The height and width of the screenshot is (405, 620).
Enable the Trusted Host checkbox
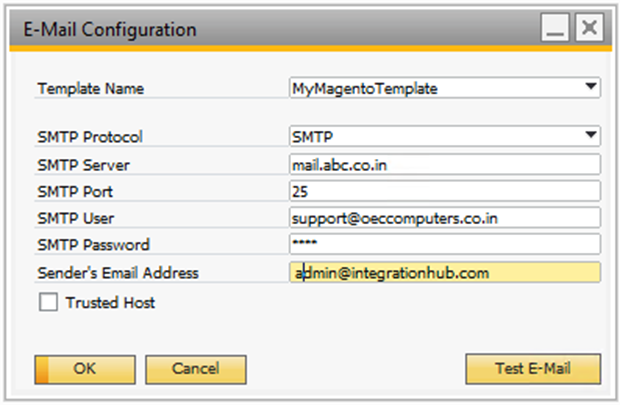47,301
